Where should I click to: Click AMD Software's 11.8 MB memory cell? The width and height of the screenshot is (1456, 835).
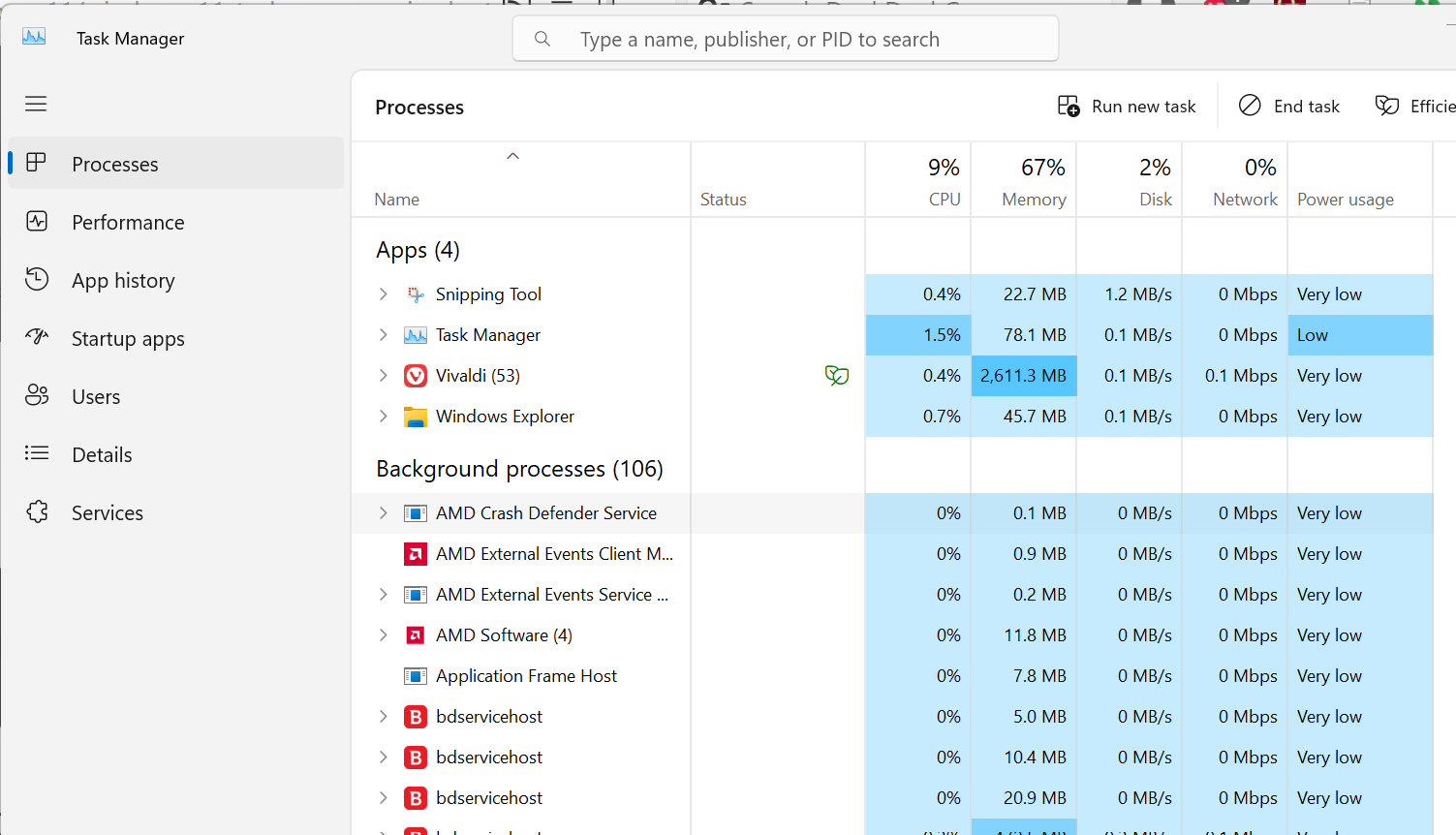[x=1024, y=635]
